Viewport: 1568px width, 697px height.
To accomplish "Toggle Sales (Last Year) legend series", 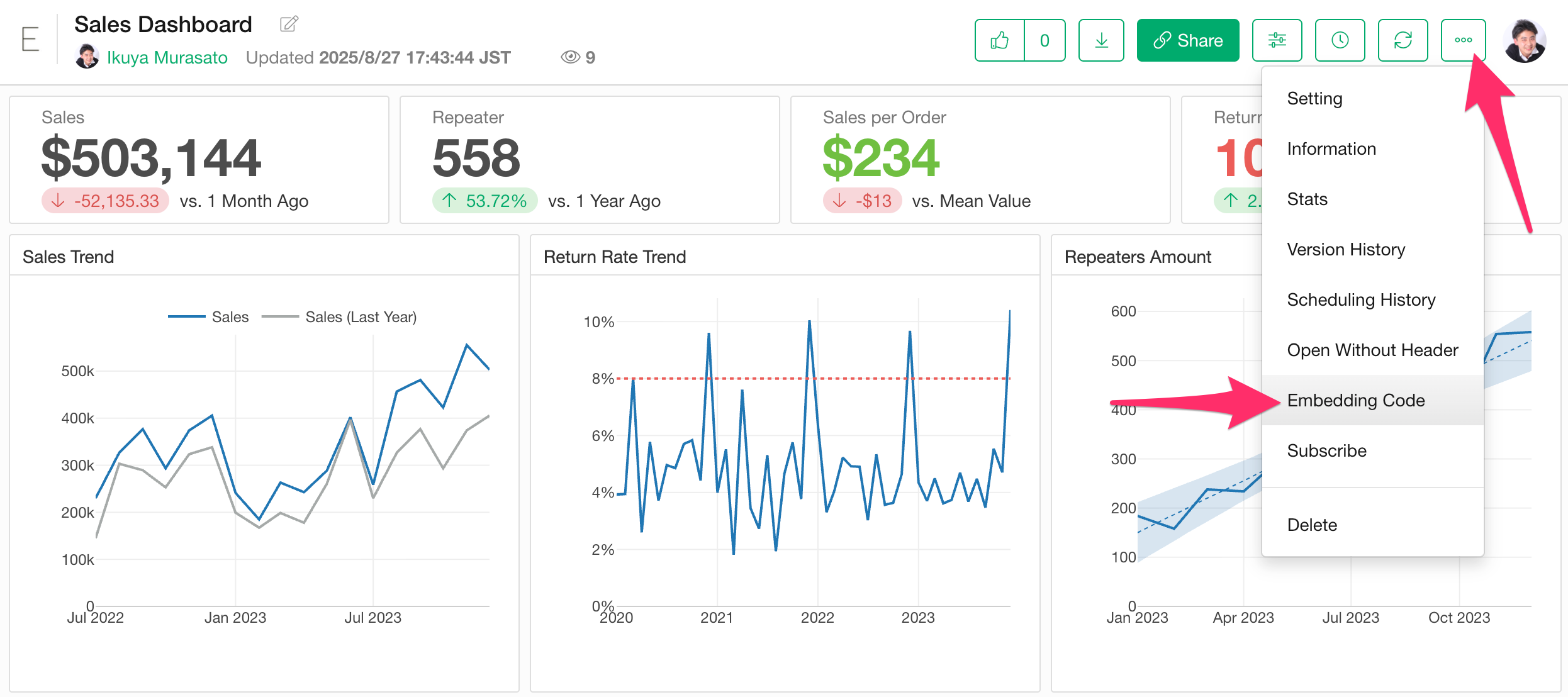I will (361, 317).
